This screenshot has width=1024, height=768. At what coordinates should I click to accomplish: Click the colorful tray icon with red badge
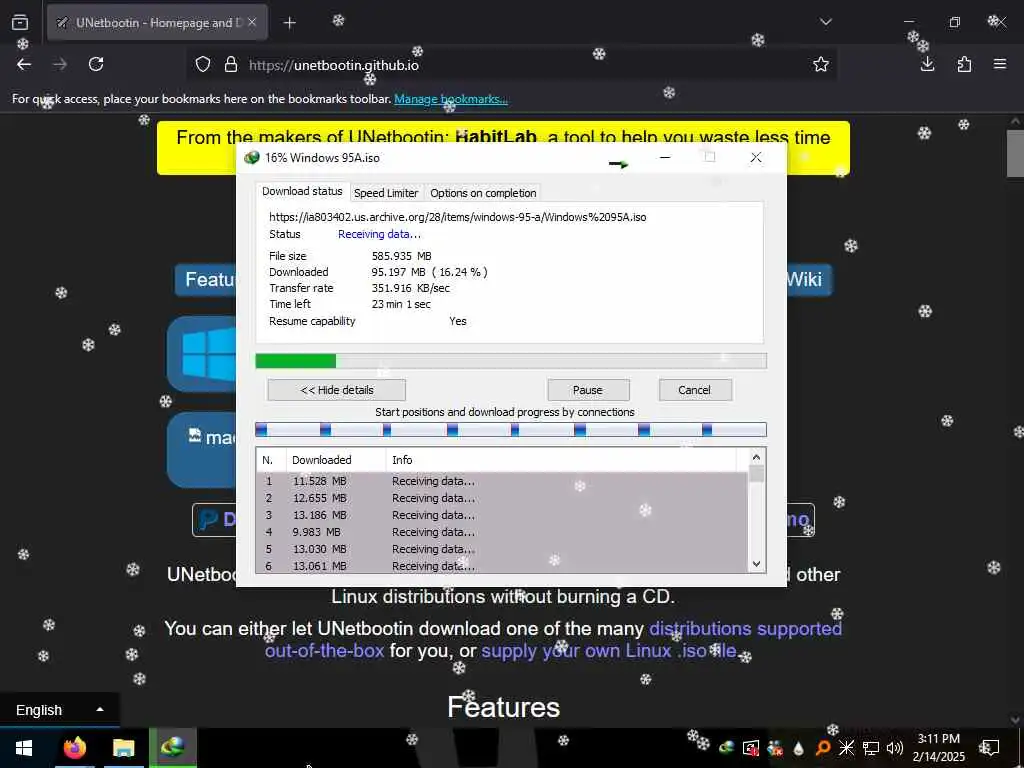775,748
